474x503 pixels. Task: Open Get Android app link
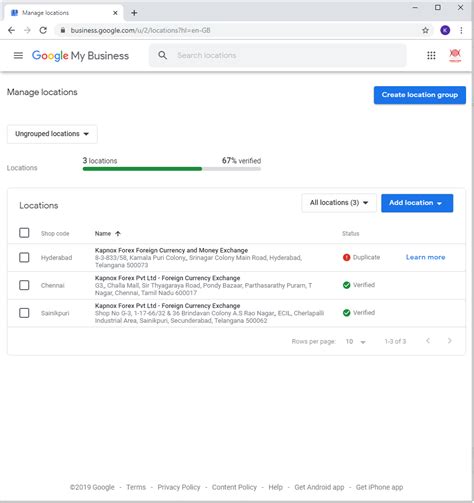(x=319, y=487)
